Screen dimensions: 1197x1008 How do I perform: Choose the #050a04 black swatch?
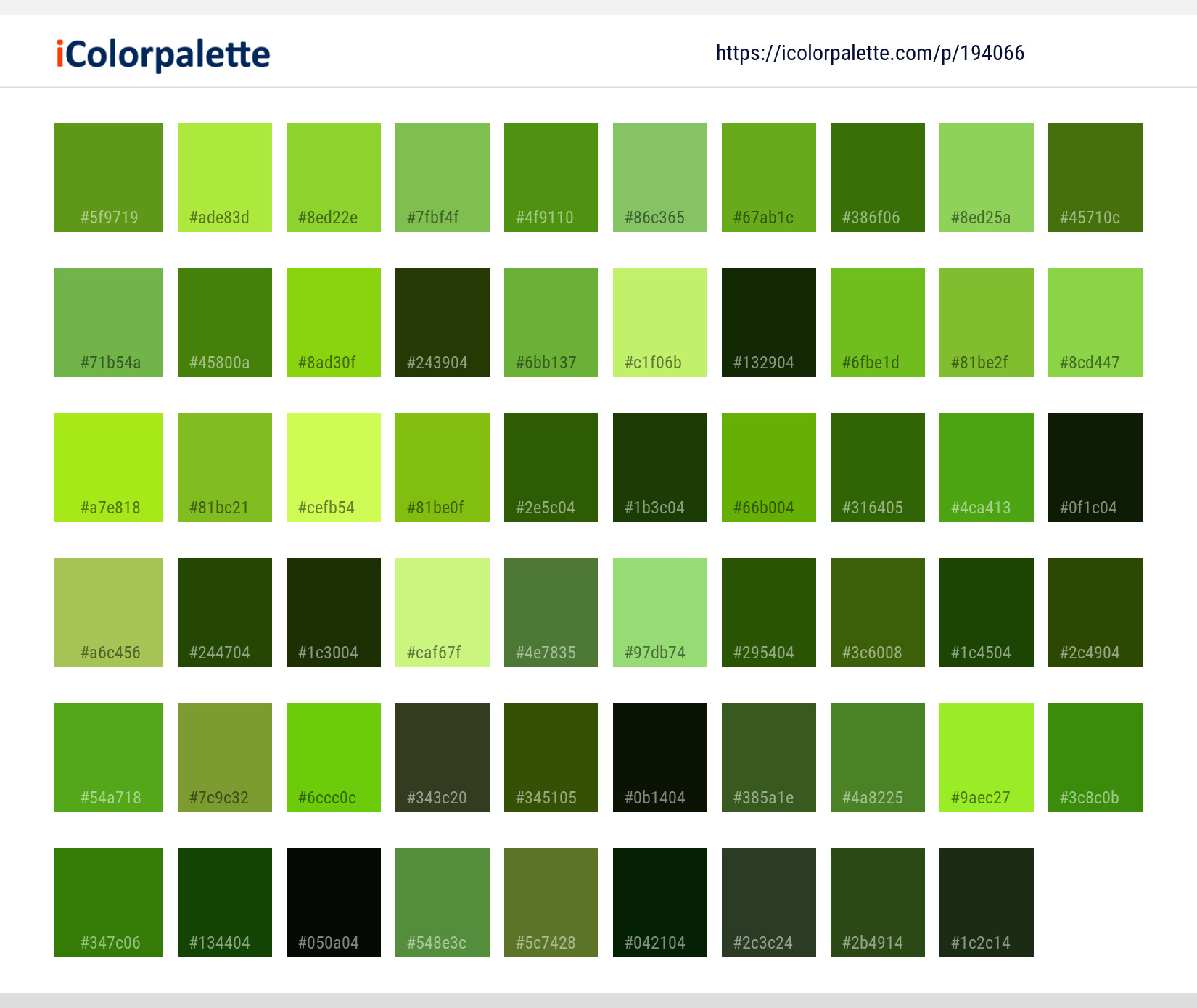pos(334,903)
